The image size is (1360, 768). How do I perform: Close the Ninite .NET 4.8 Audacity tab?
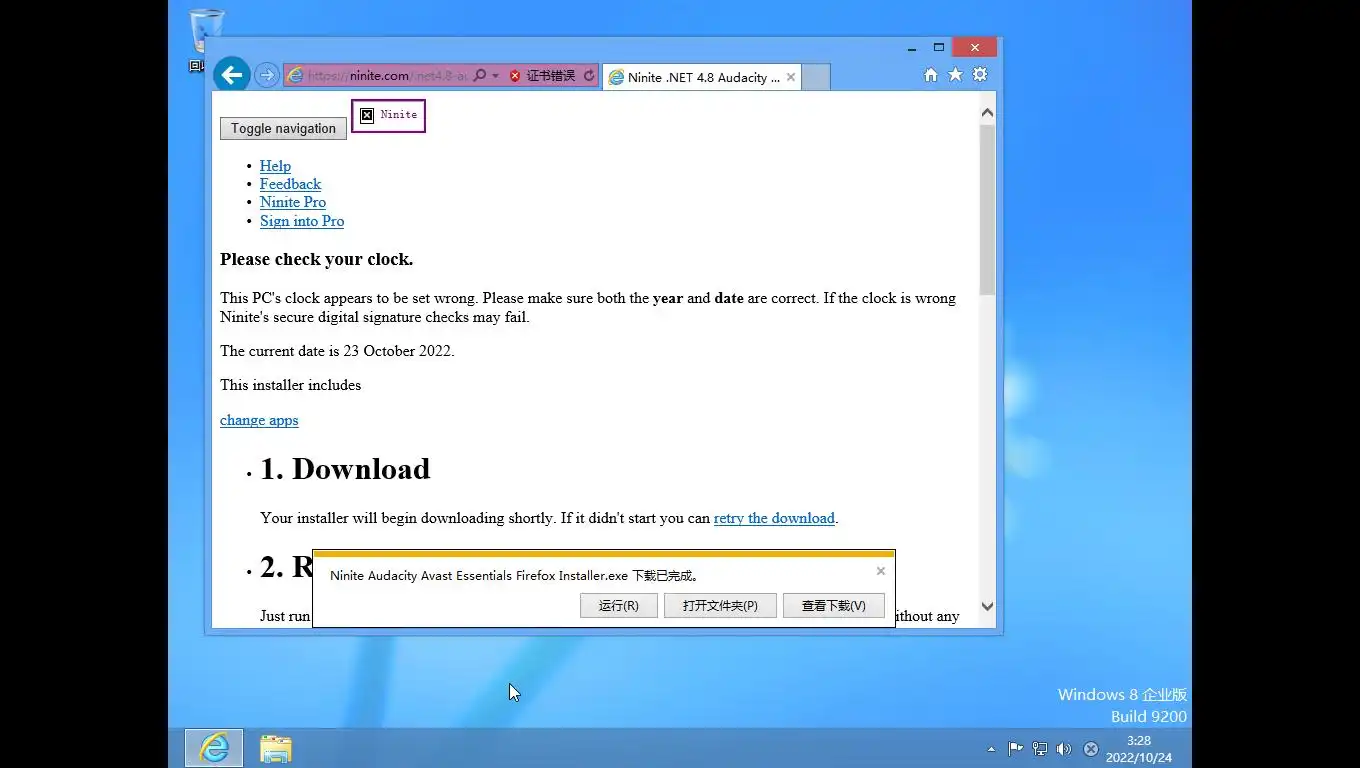[x=791, y=77]
